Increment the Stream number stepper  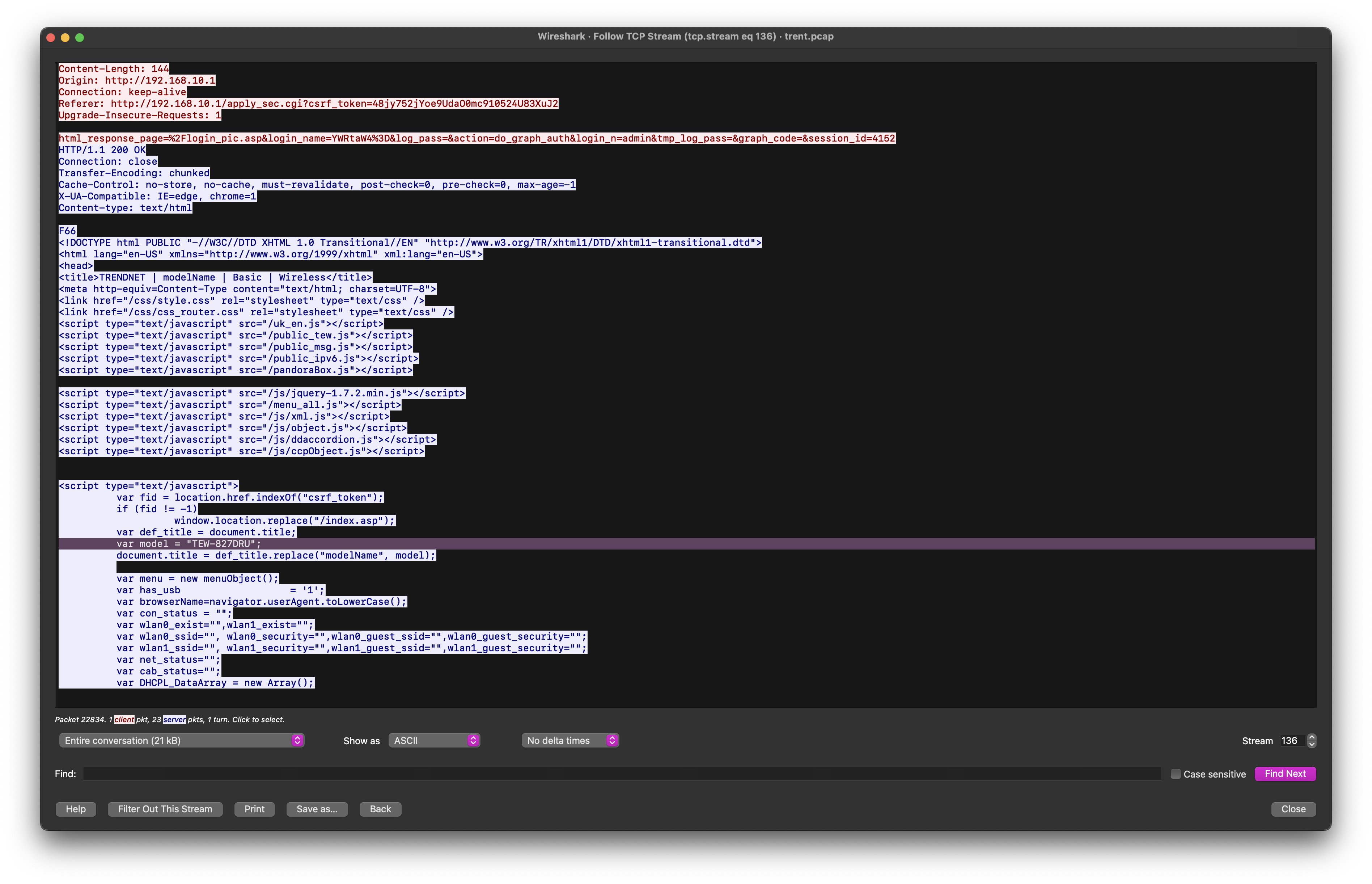(x=1311, y=737)
